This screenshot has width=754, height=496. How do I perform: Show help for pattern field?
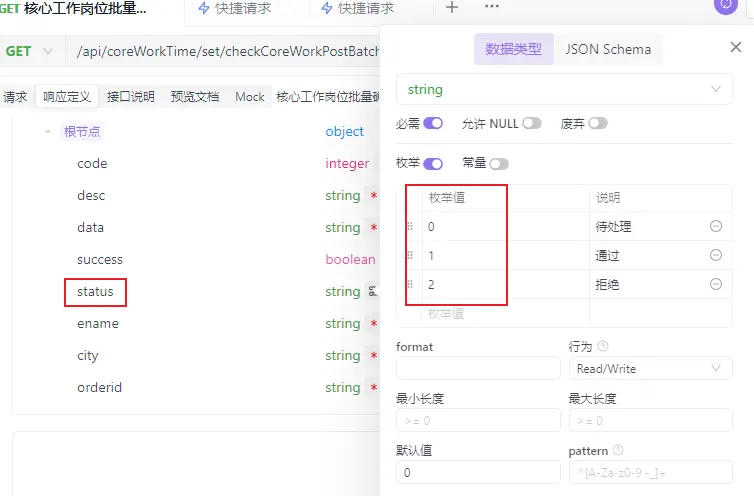(x=618, y=450)
